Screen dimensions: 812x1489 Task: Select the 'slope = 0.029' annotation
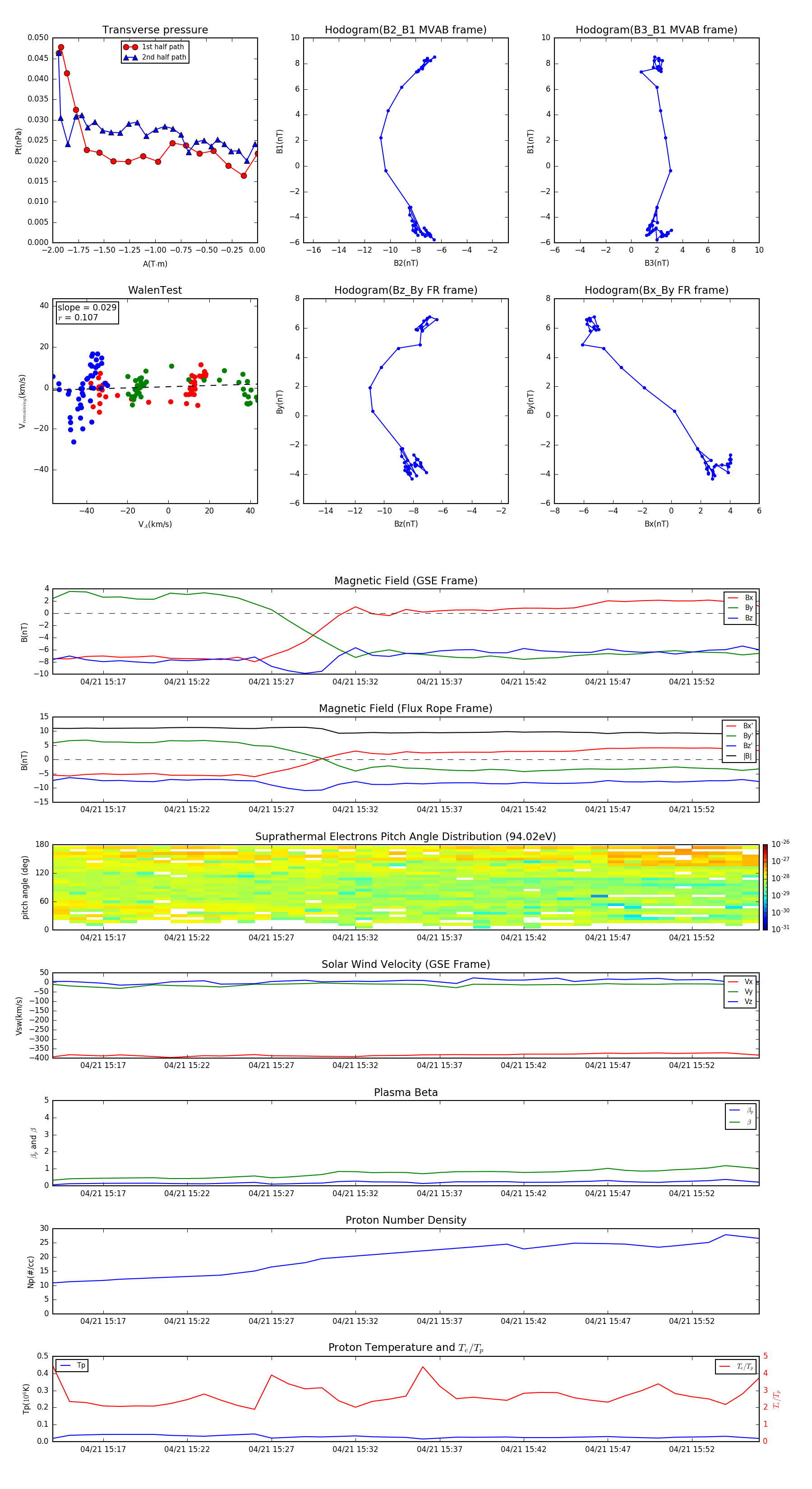(x=87, y=308)
